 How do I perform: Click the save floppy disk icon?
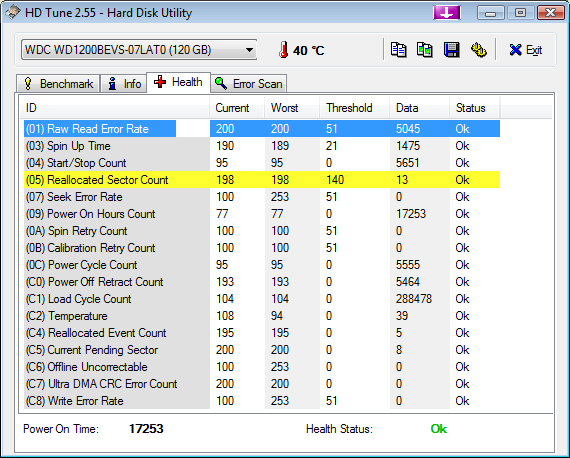pos(451,50)
